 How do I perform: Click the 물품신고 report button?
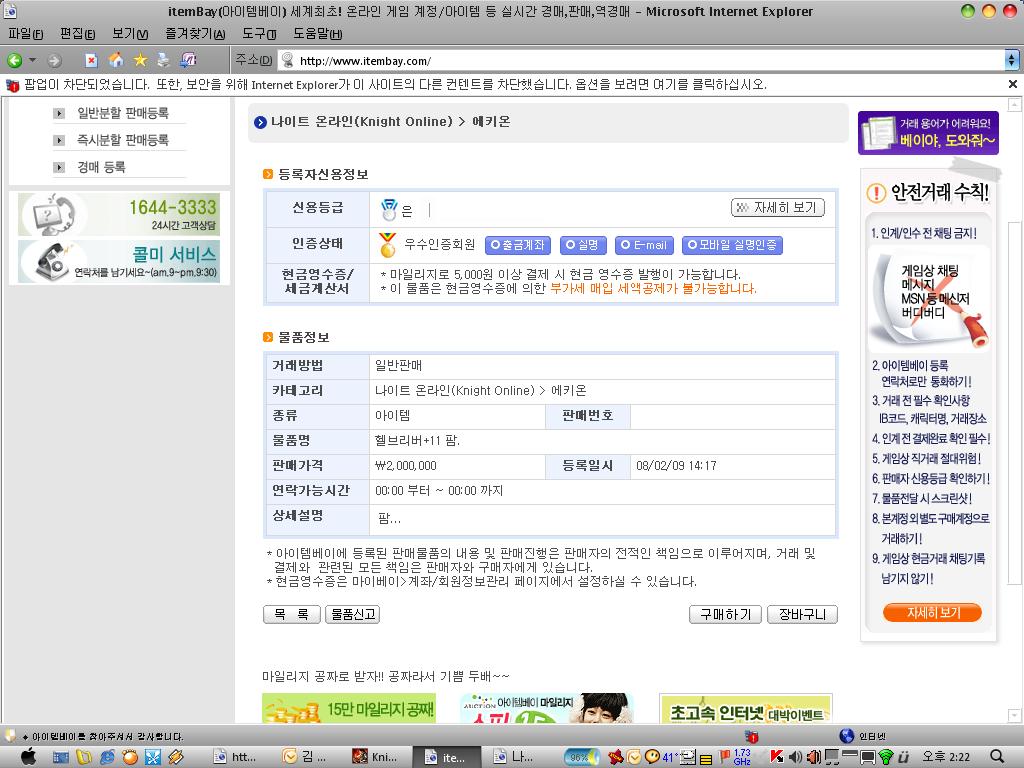click(x=353, y=615)
